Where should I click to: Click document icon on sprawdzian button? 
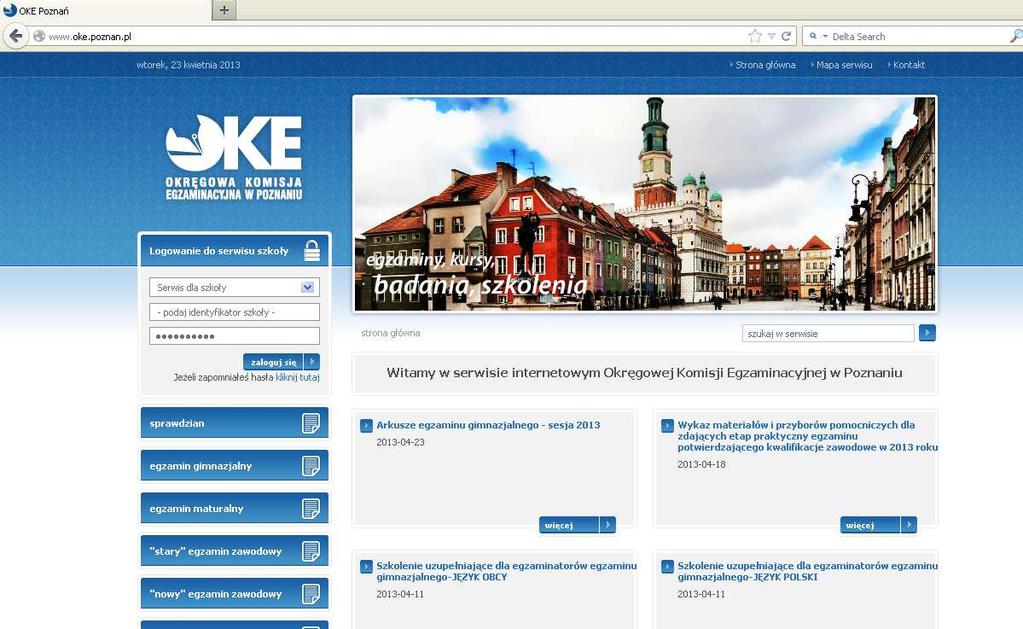coord(311,423)
